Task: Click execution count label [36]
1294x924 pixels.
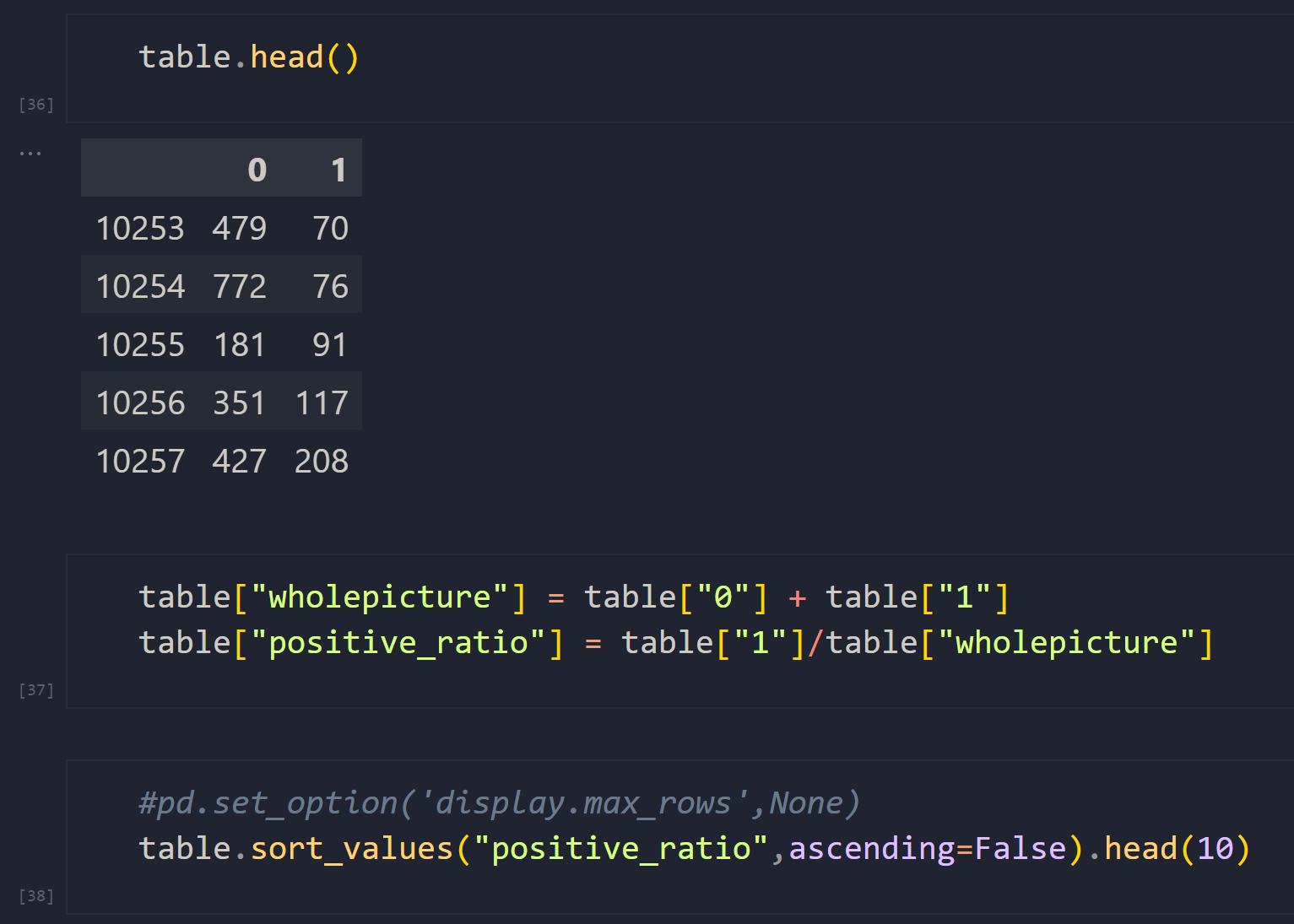Action: tap(36, 105)
